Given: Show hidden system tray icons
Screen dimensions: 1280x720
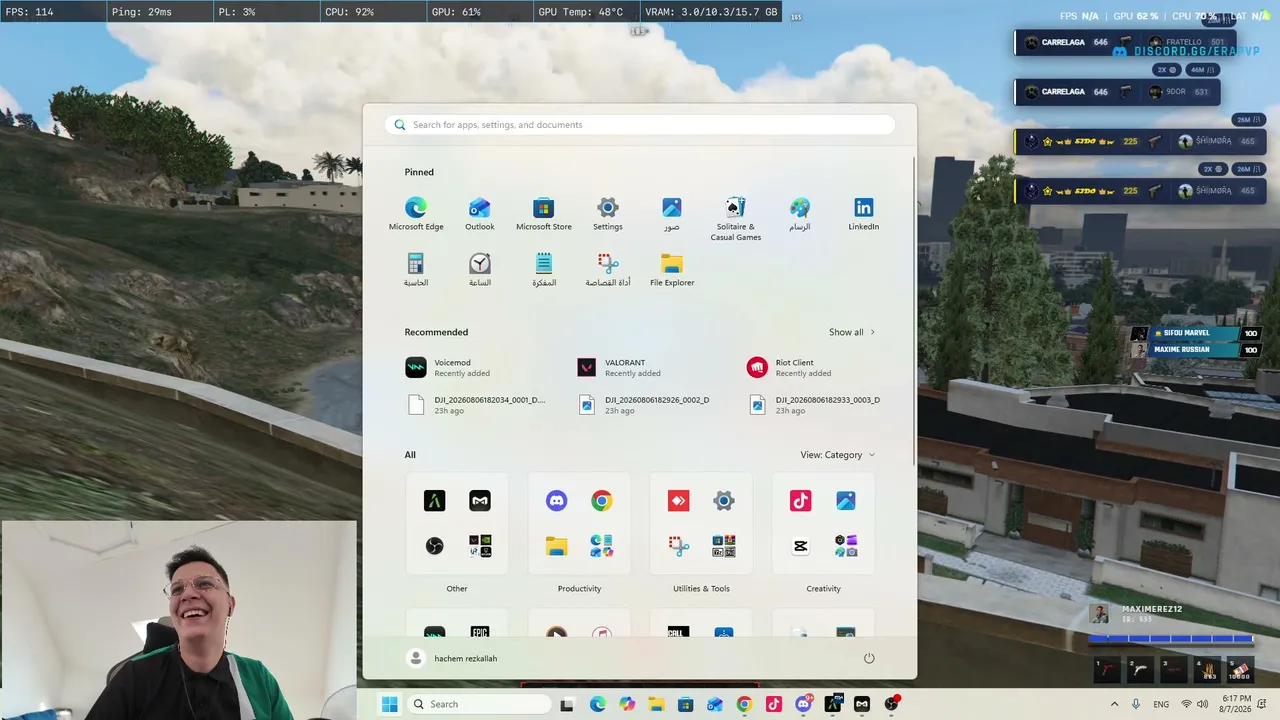Looking at the screenshot, I should (1114, 704).
